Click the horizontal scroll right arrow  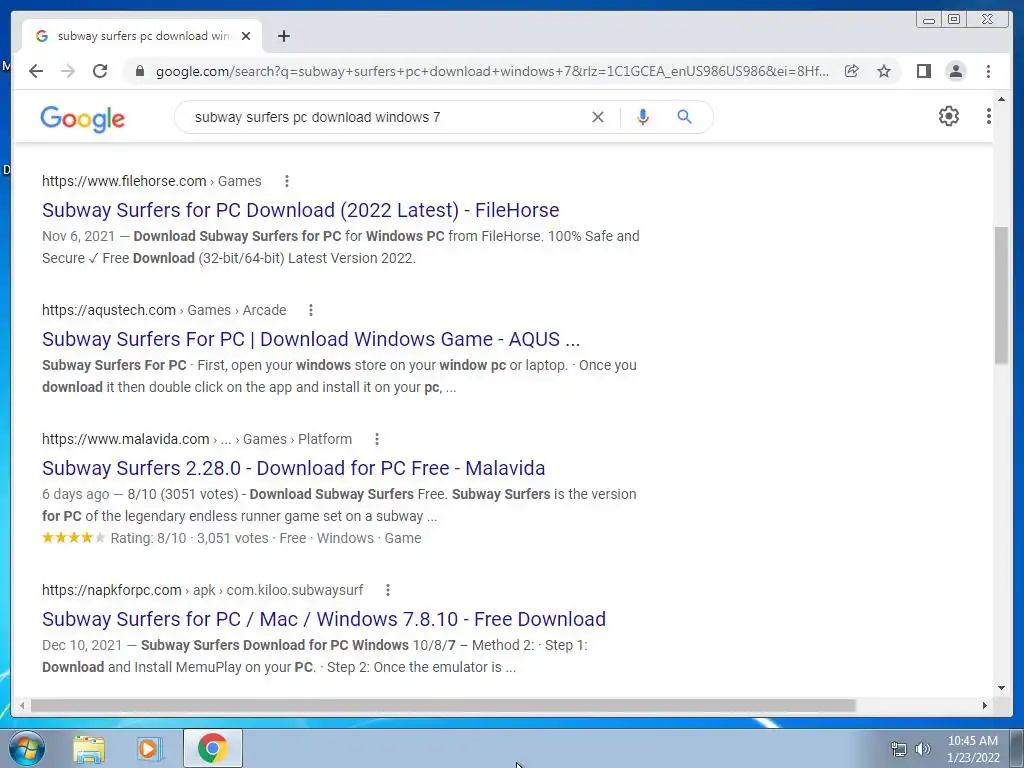tap(985, 705)
